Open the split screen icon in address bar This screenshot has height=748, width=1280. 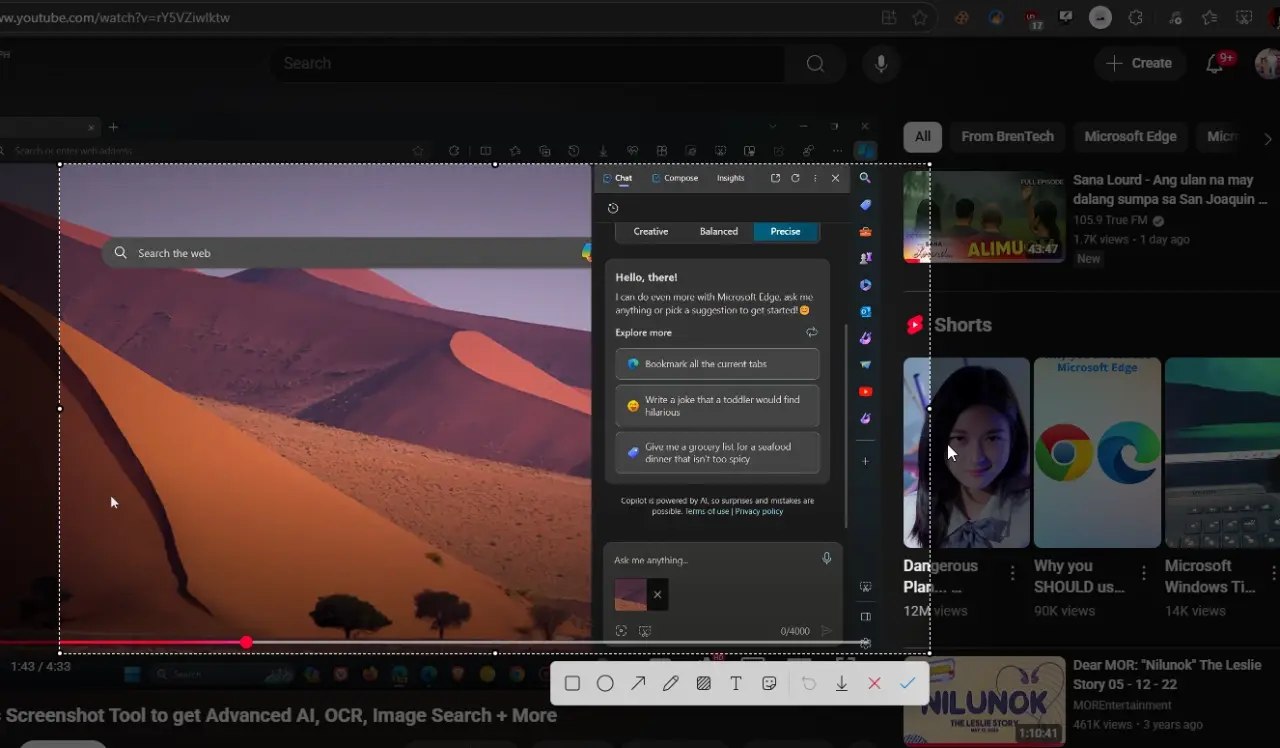tap(888, 17)
